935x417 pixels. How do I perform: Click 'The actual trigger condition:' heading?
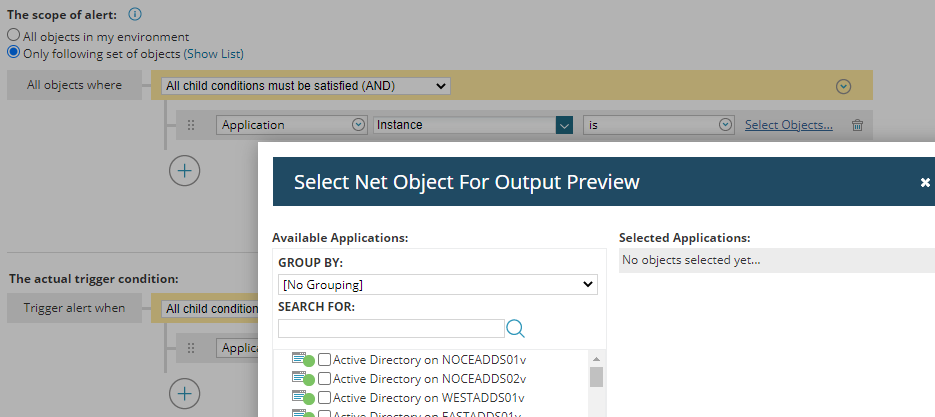(x=94, y=279)
